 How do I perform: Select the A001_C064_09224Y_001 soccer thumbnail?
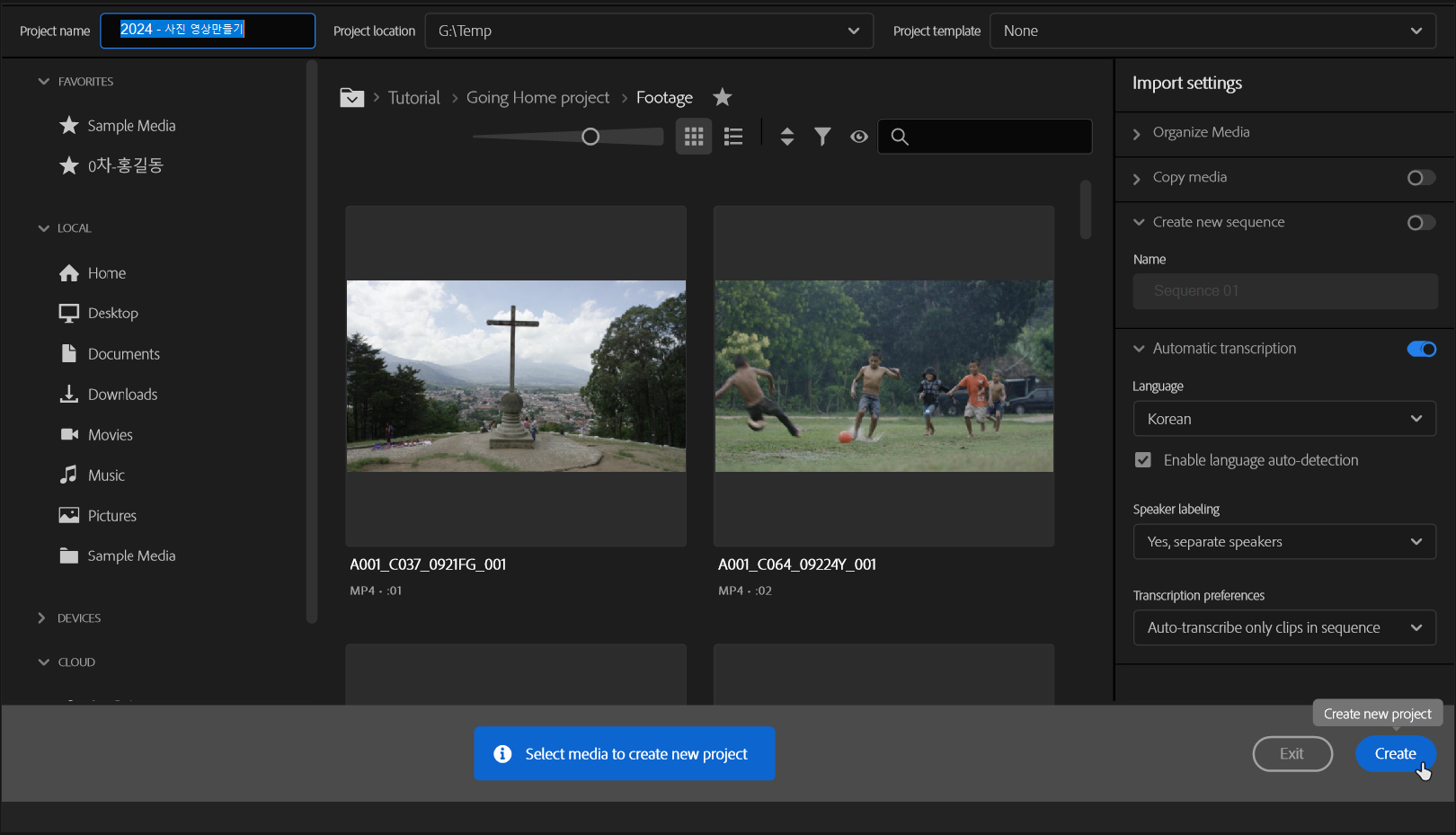(x=884, y=376)
